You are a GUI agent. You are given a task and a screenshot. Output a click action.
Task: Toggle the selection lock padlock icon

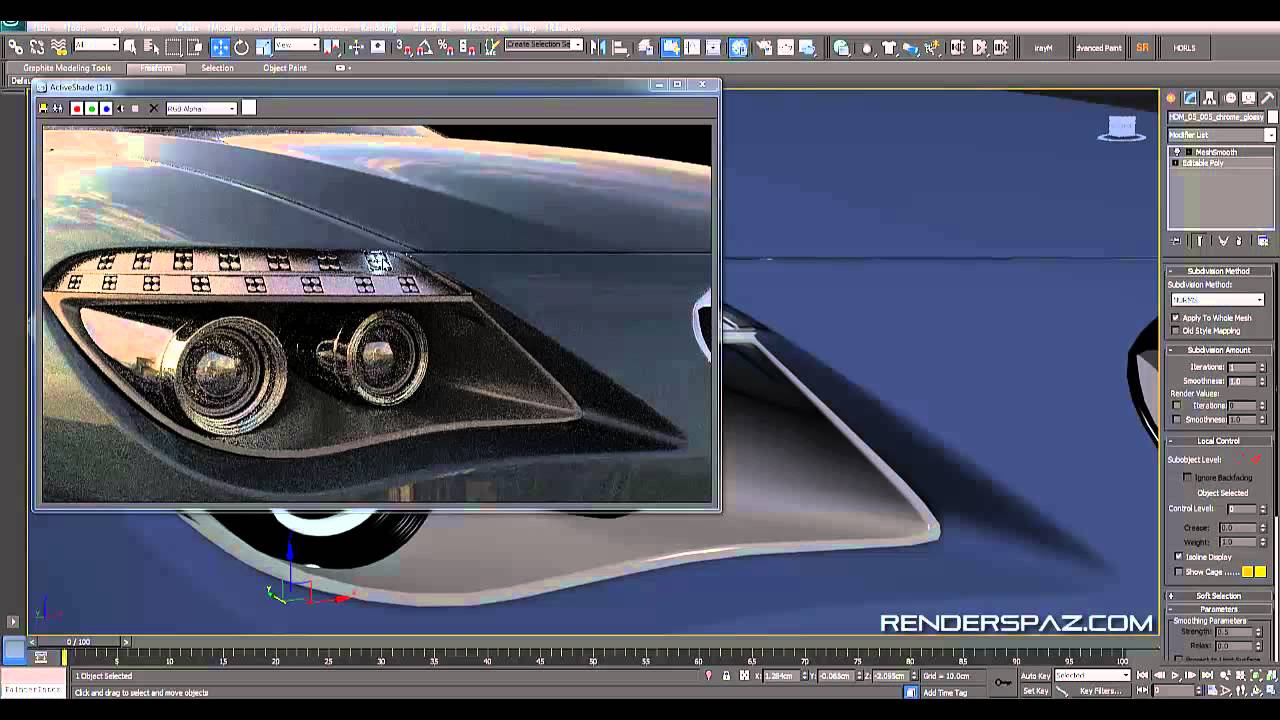(726, 676)
